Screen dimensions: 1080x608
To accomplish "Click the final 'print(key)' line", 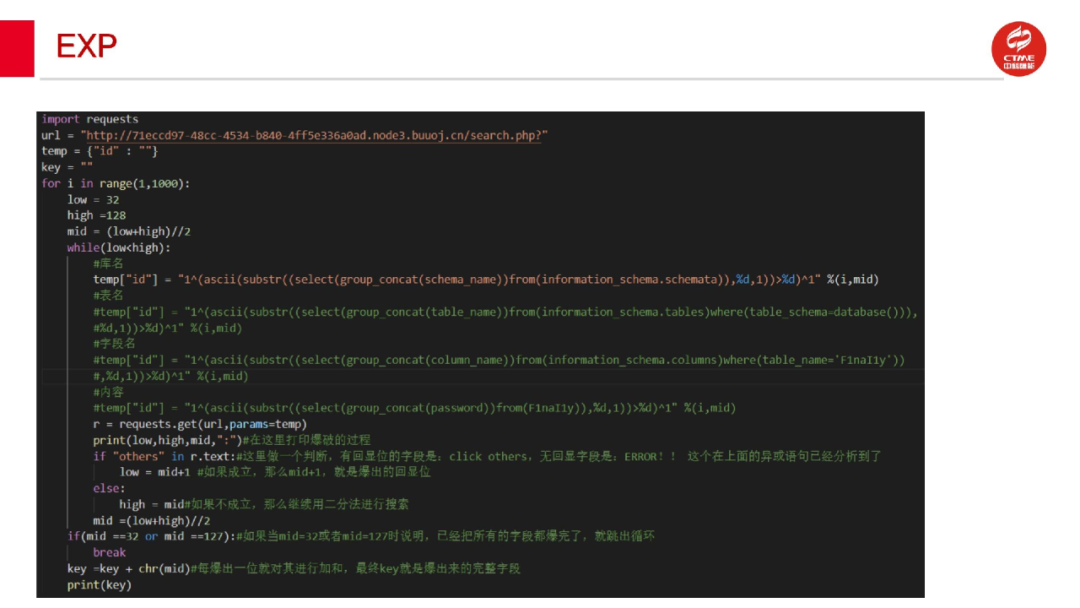I will 99,585.
